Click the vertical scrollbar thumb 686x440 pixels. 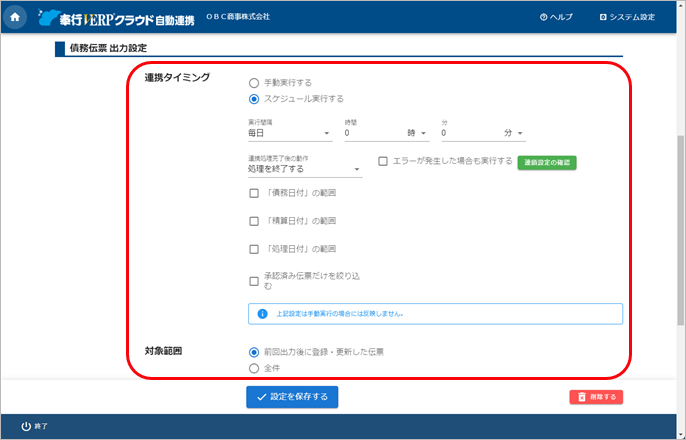pyautogui.click(x=680, y=230)
